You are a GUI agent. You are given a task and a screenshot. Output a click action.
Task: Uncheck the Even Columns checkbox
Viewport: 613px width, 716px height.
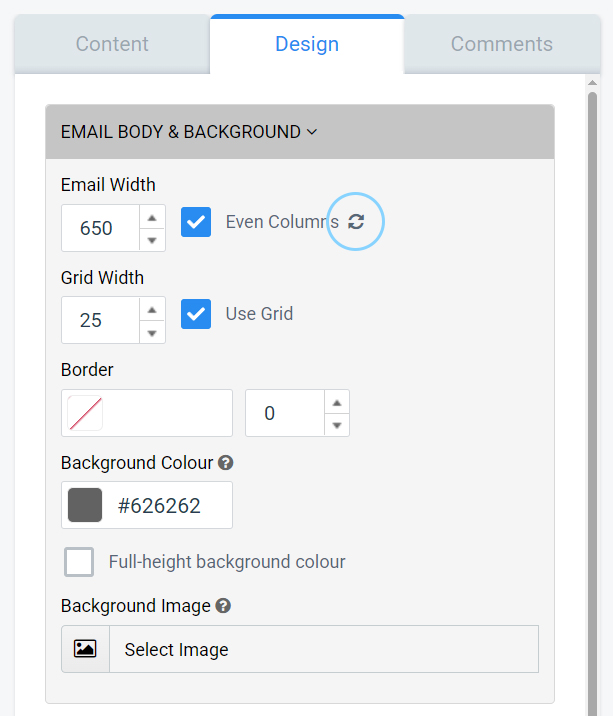196,222
